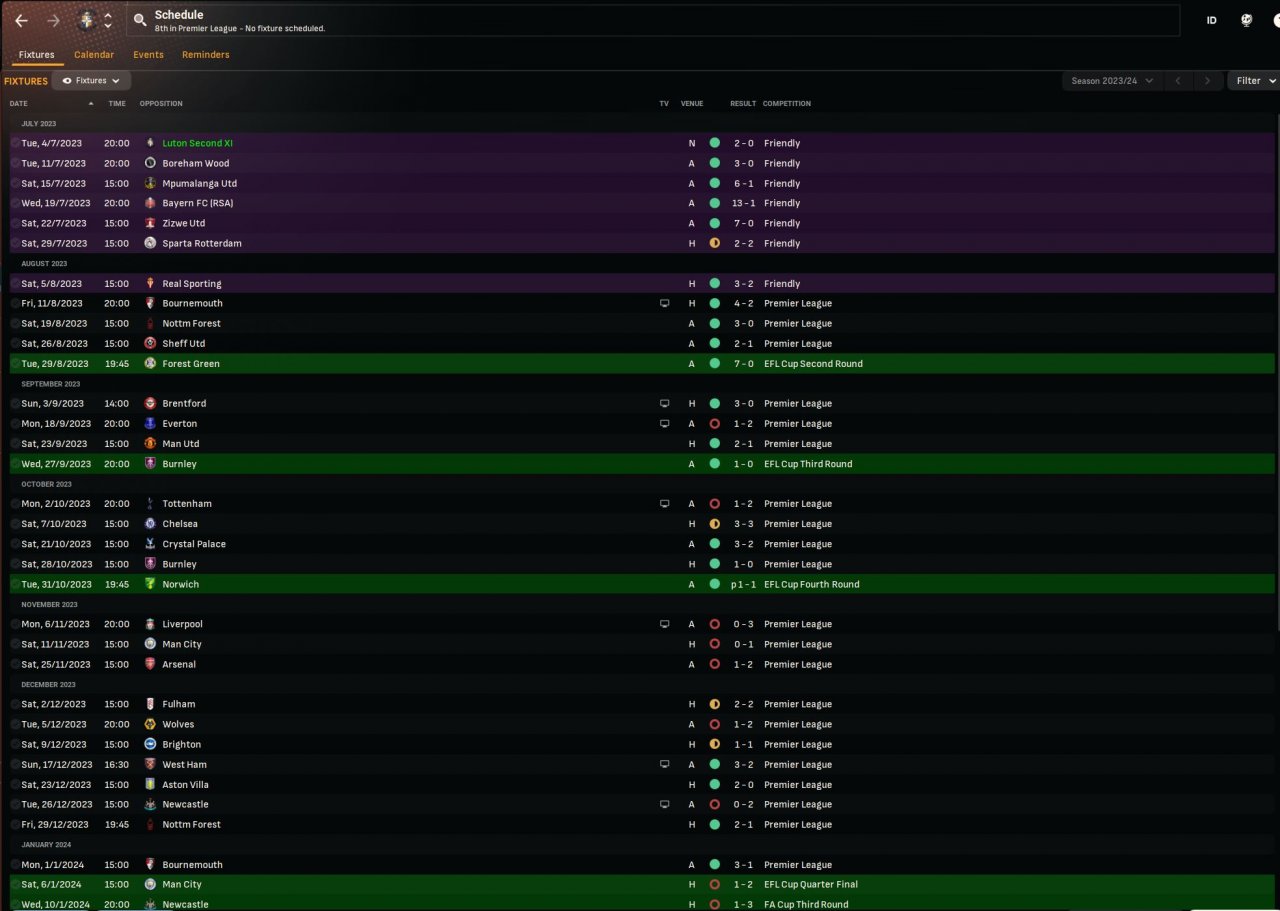
Task: Open the Fulham team link
Action: (x=178, y=704)
